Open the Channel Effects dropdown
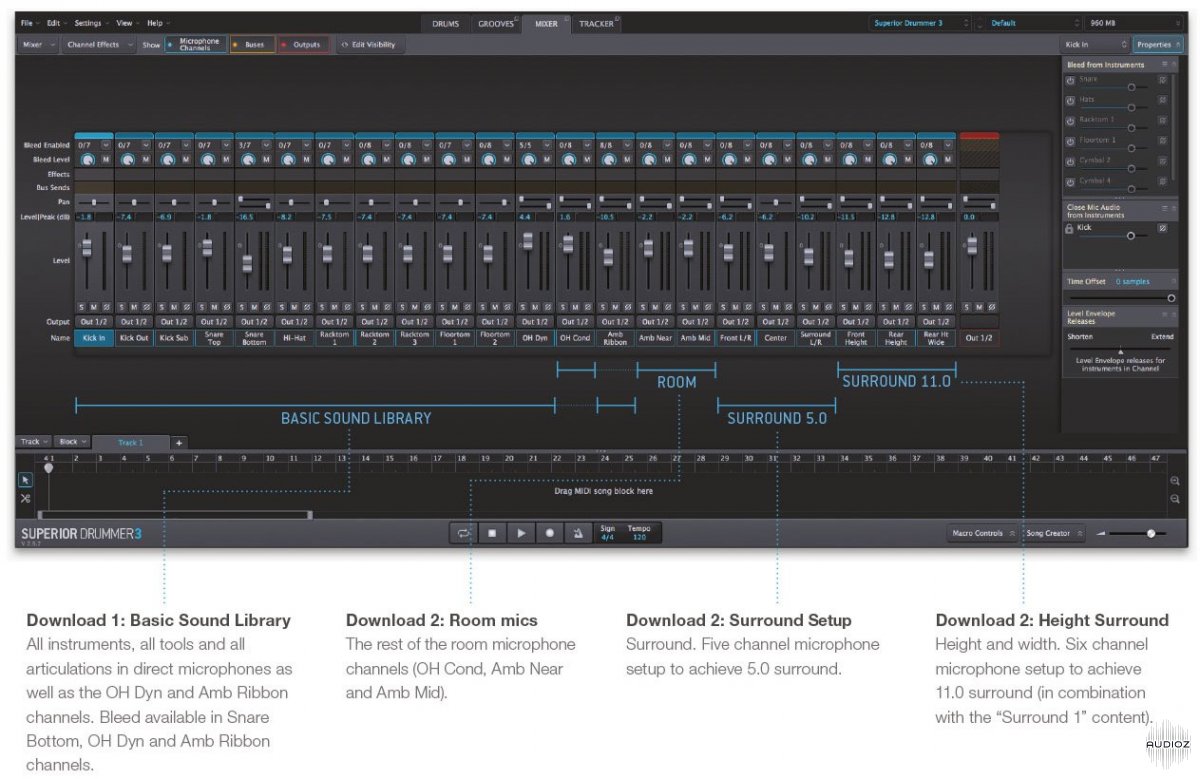Viewport: 1200px width, 779px height. 99,44
